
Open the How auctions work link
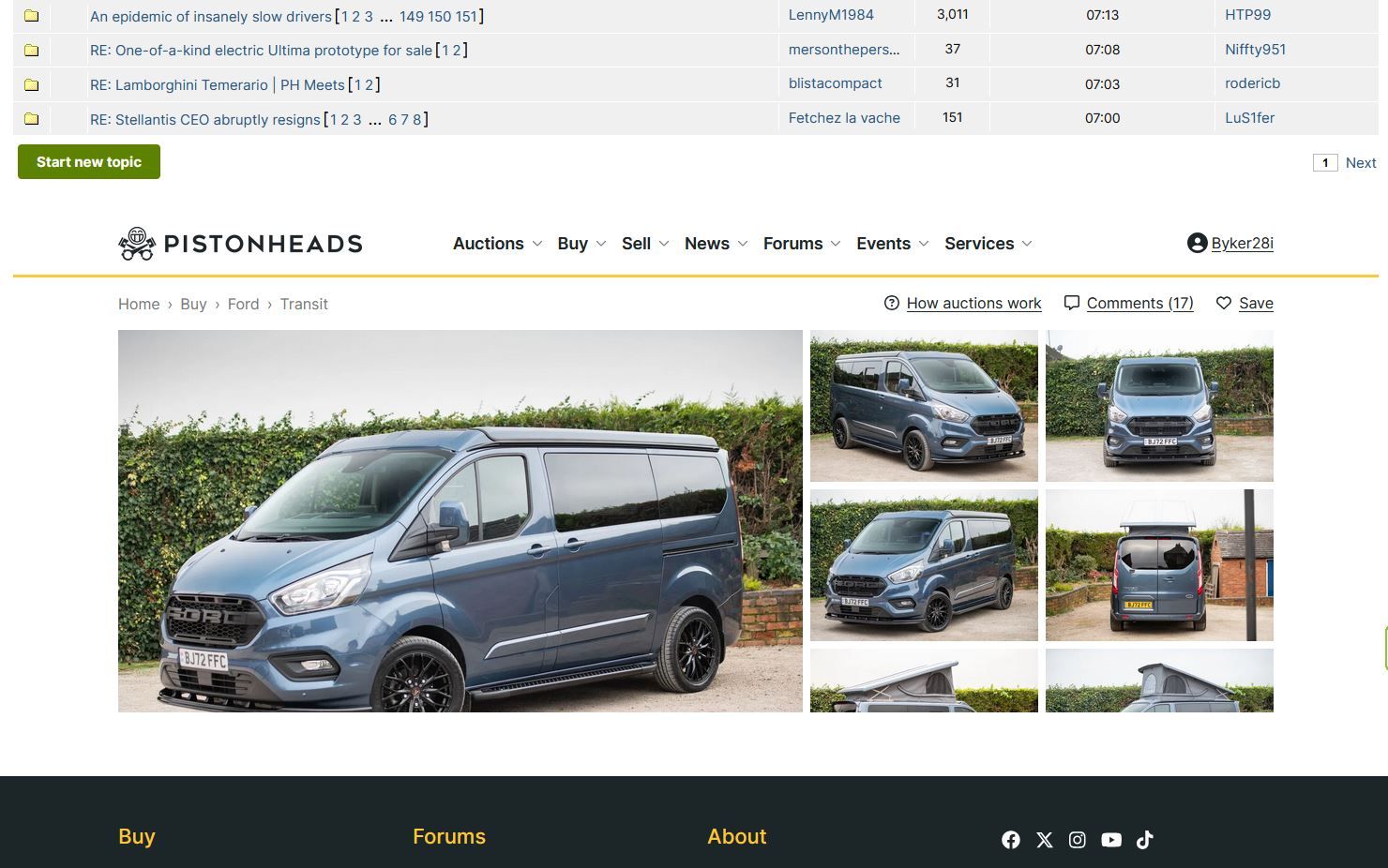(973, 303)
